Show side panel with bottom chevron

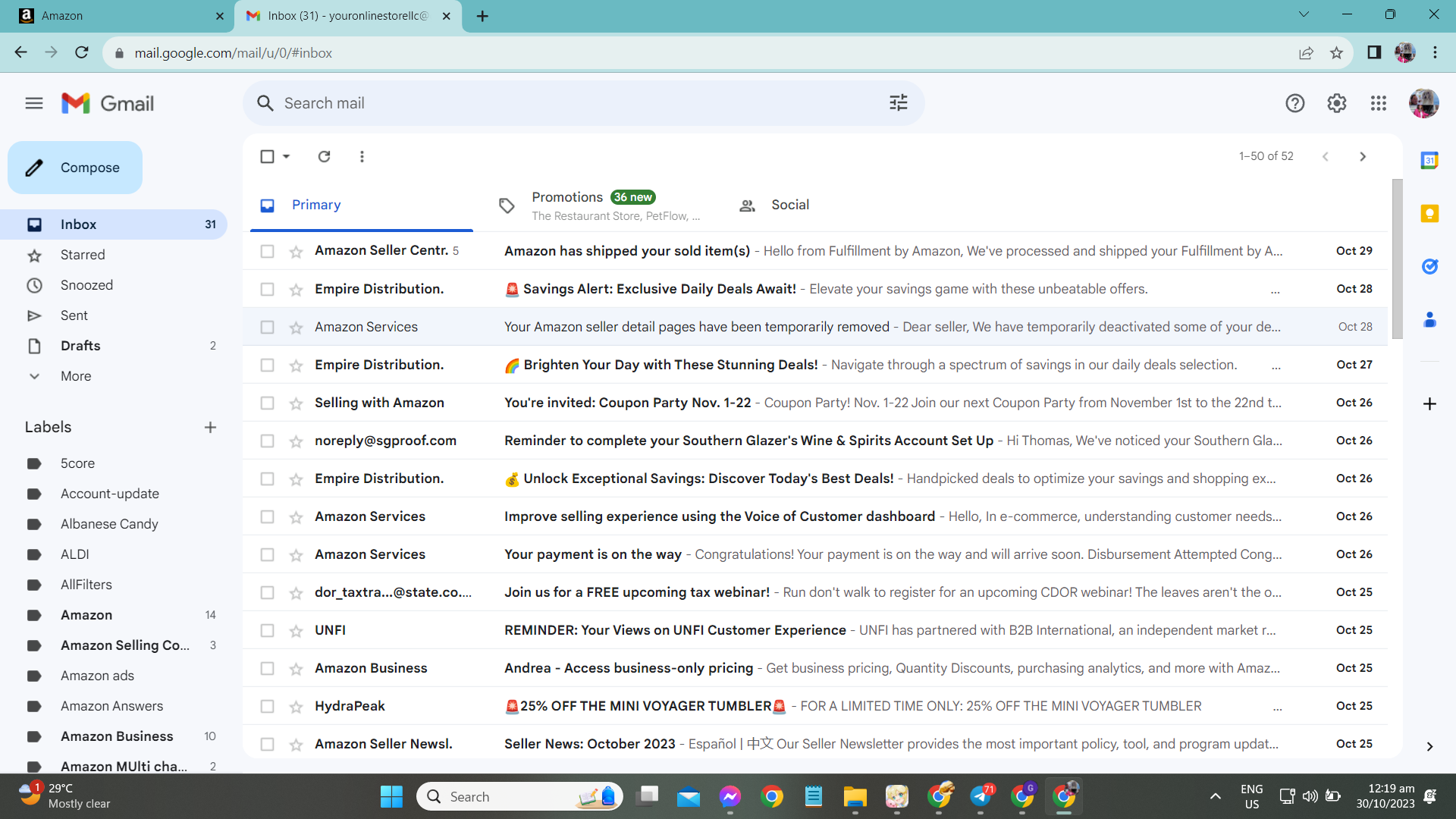(x=1429, y=746)
